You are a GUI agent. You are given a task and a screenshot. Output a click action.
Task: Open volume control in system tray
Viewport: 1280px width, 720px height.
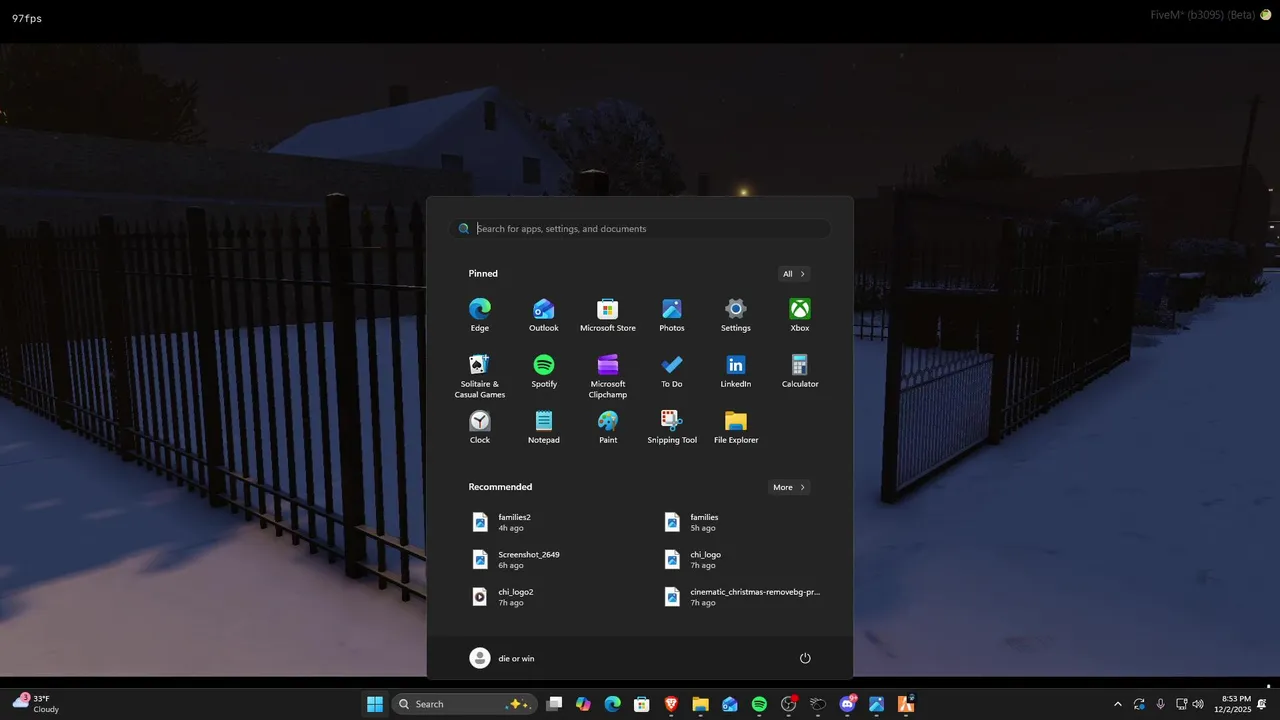[1198, 704]
